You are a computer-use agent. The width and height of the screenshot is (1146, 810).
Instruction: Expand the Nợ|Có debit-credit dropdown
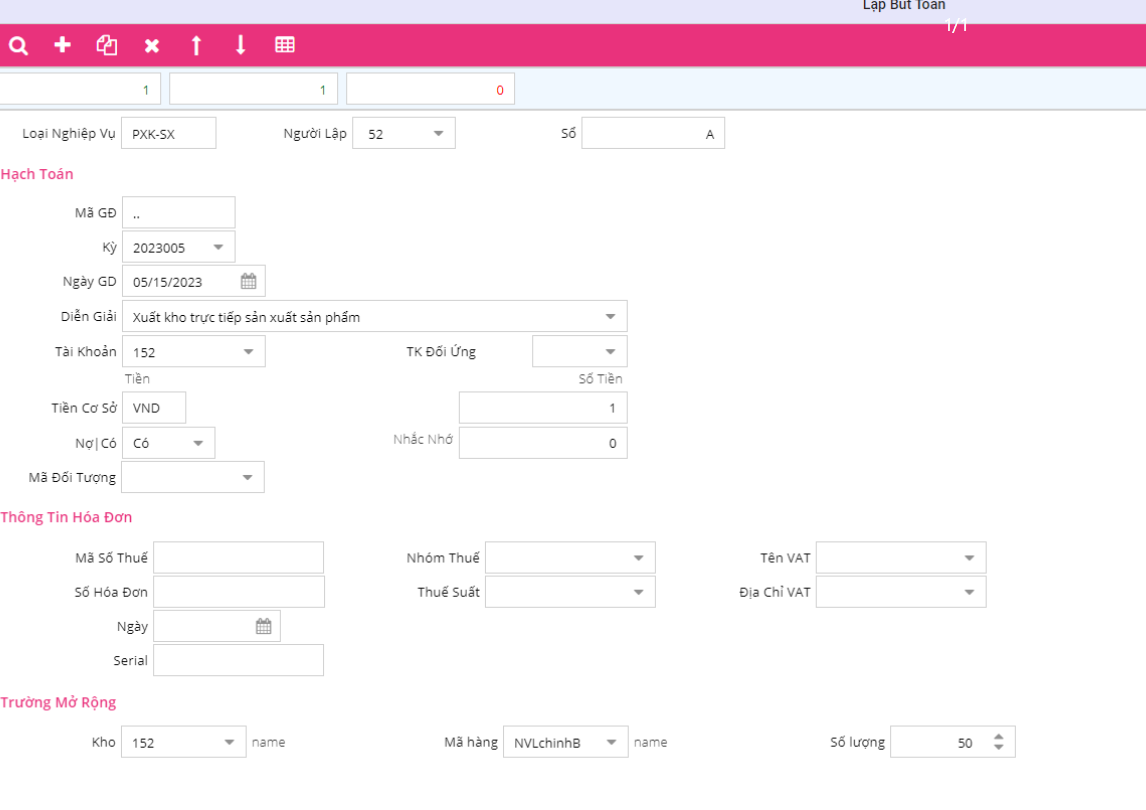click(197, 443)
